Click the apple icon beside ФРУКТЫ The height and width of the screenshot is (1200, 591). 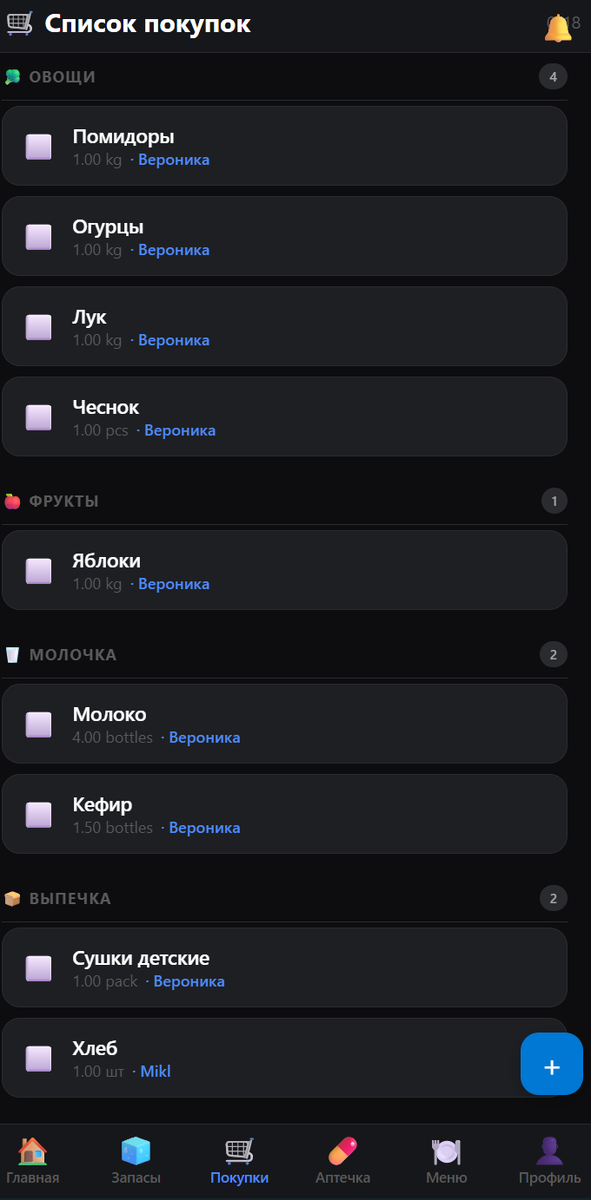[x=14, y=501]
